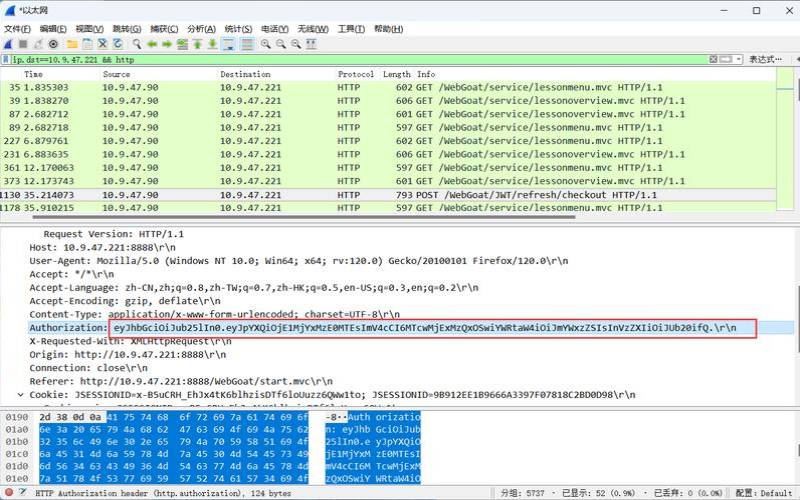Image resolution: width=800 pixels, height=500 pixels.
Task: Collapse the Cookie header tree item
Action: (22, 393)
